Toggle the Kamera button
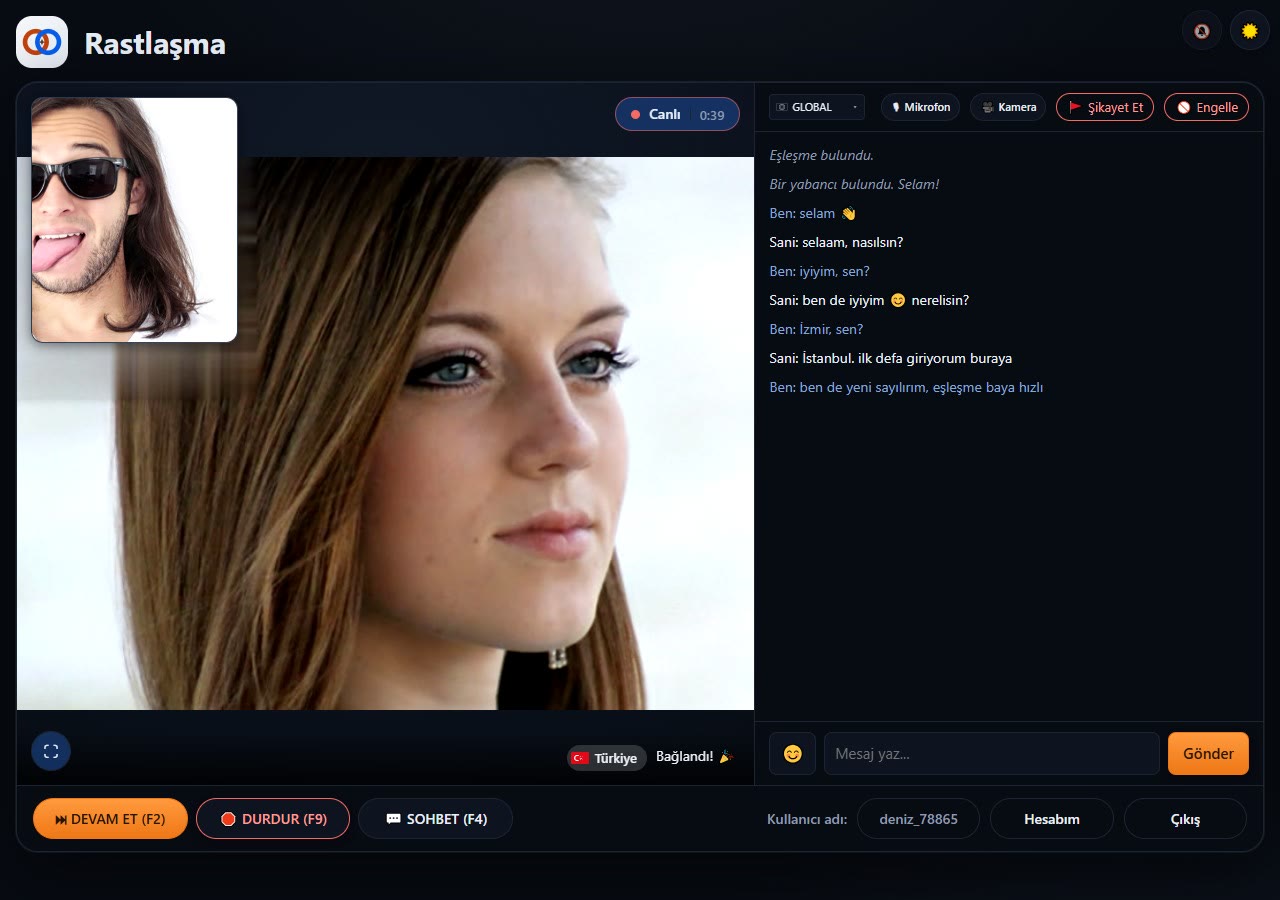Image resolution: width=1280 pixels, height=900 pixels. point(1008,107)
